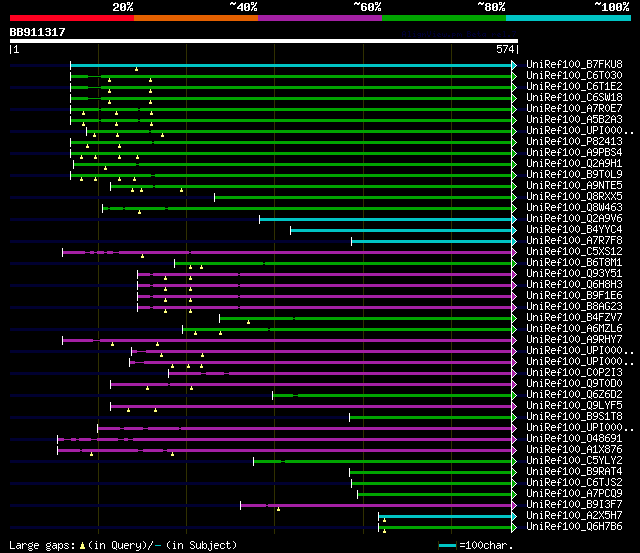Select the UniRef100_B9T0L9 label
This screenshot has height=553, width=640.
coord(574,175)
